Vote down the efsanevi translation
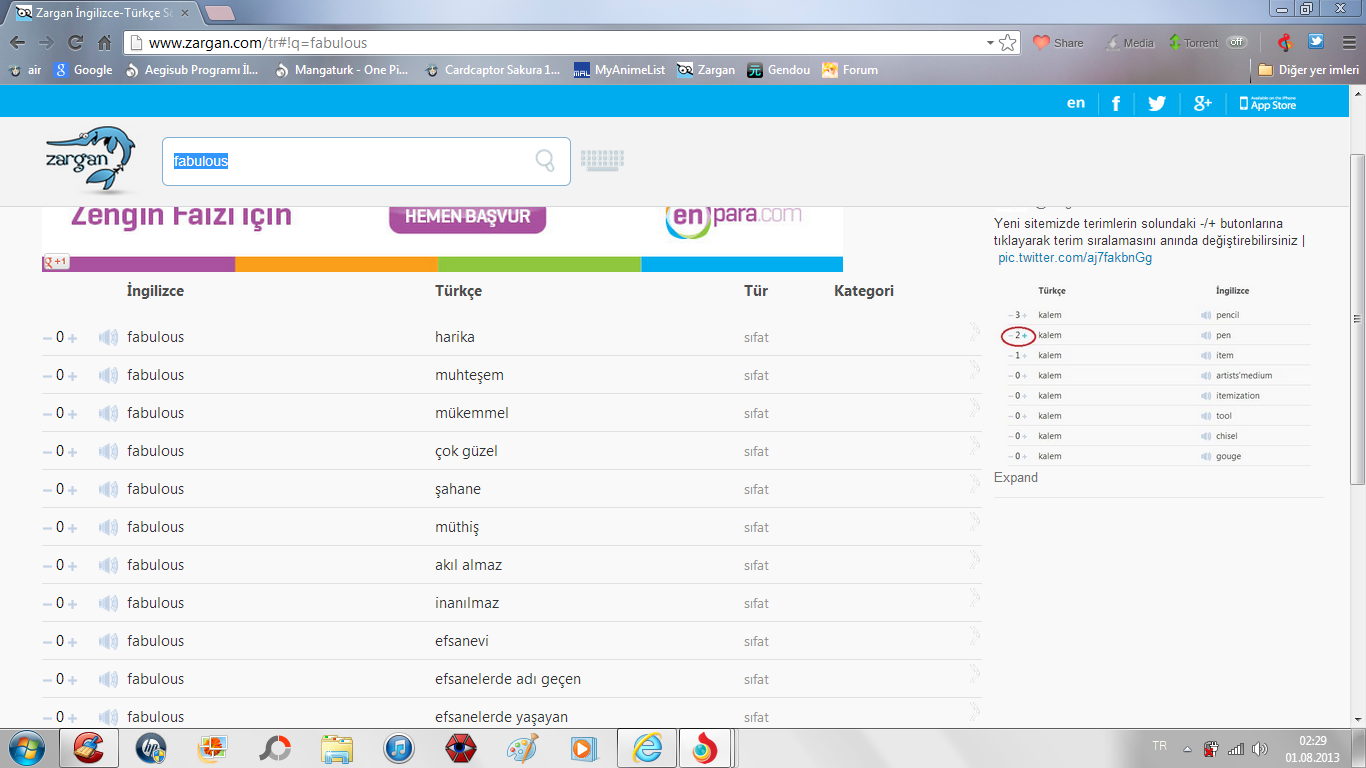 (x=47, y=642)
